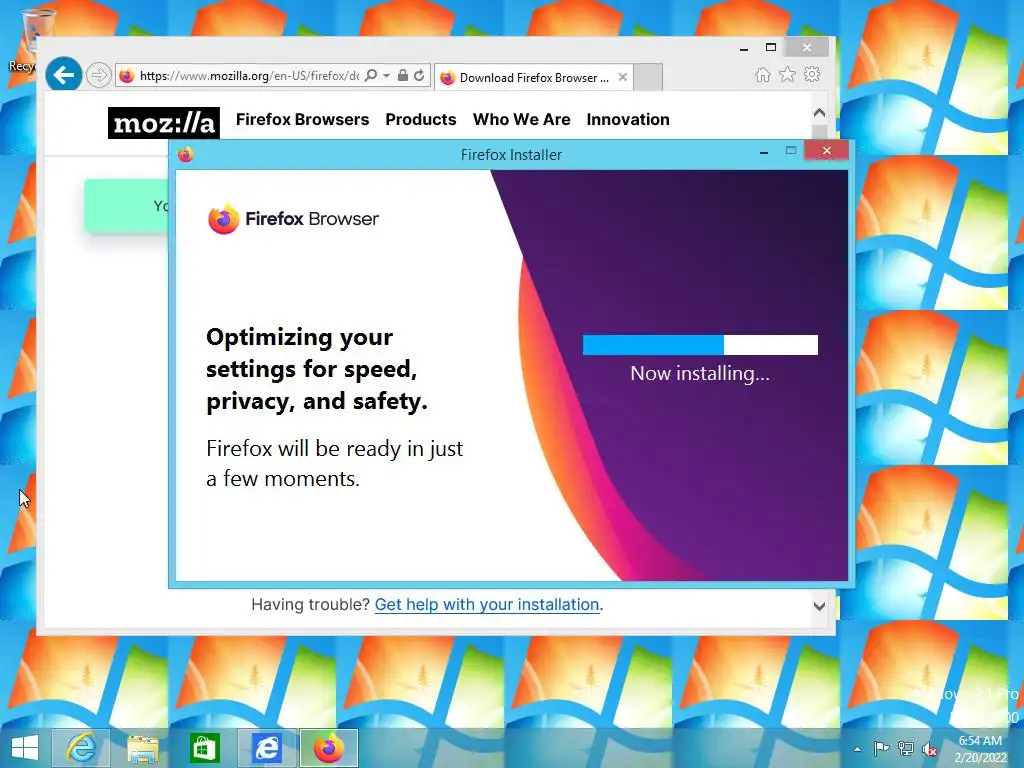Open Favorites star in Internet Explorer

coord(788,74)
